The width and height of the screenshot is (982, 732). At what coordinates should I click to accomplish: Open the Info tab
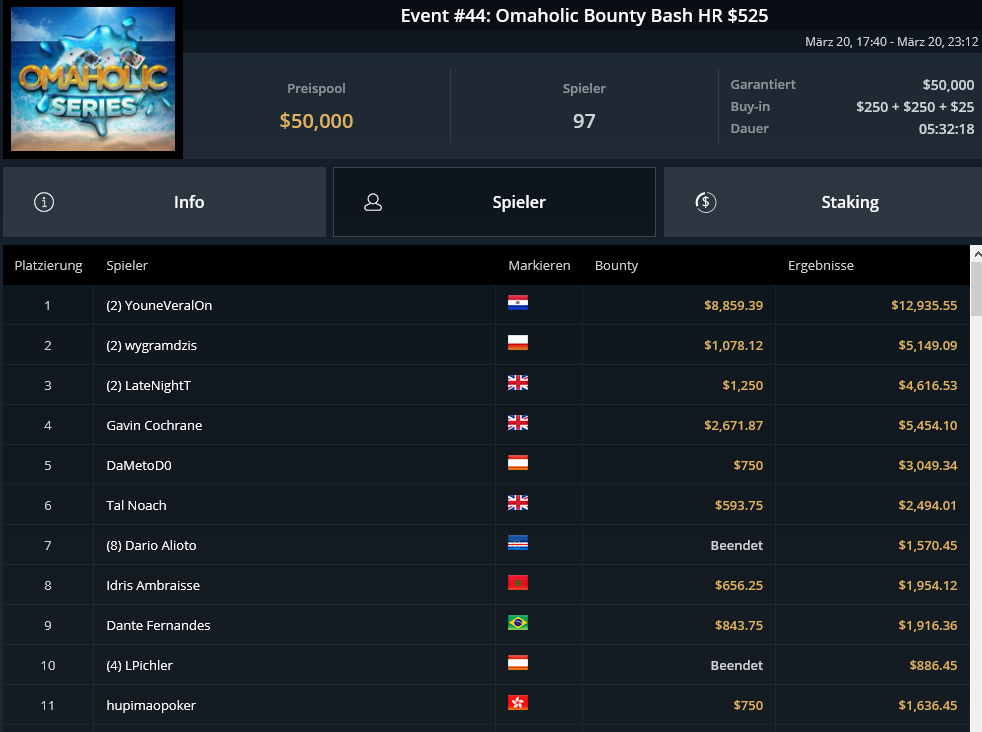coord(164,202)
